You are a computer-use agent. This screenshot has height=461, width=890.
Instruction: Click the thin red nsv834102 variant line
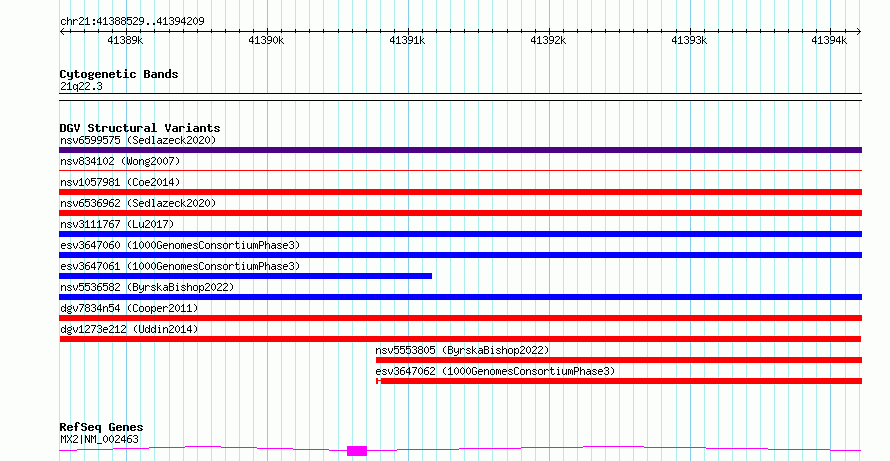click(x=460, y=170)
